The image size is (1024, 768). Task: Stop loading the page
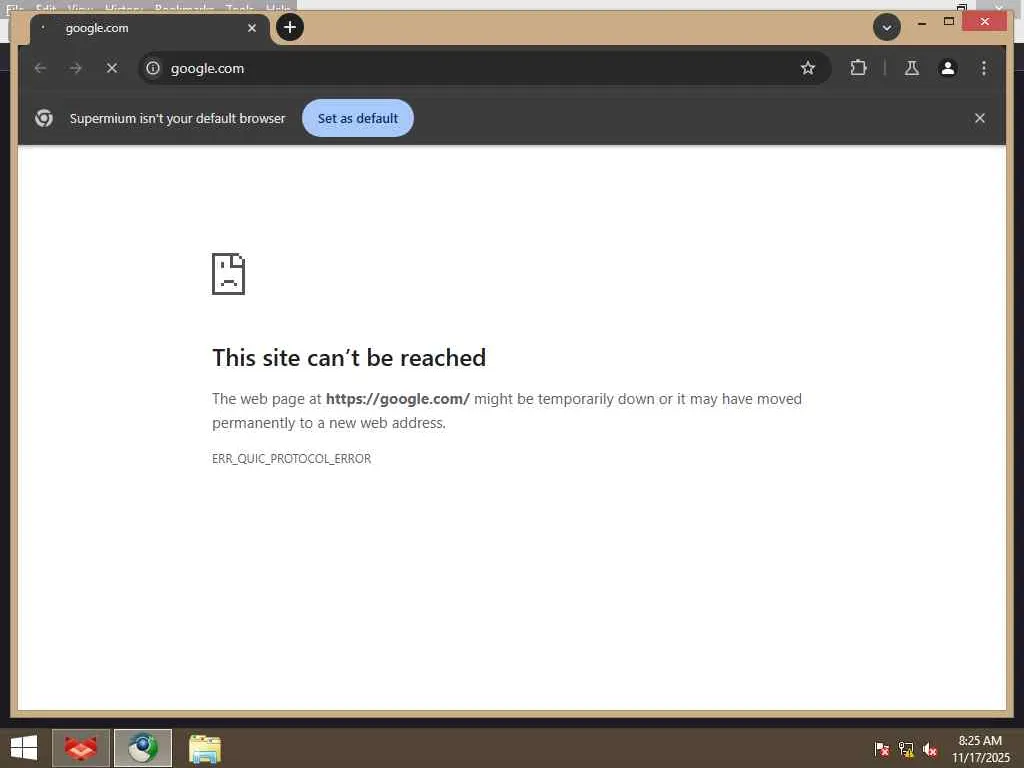(x=112, y=68)
